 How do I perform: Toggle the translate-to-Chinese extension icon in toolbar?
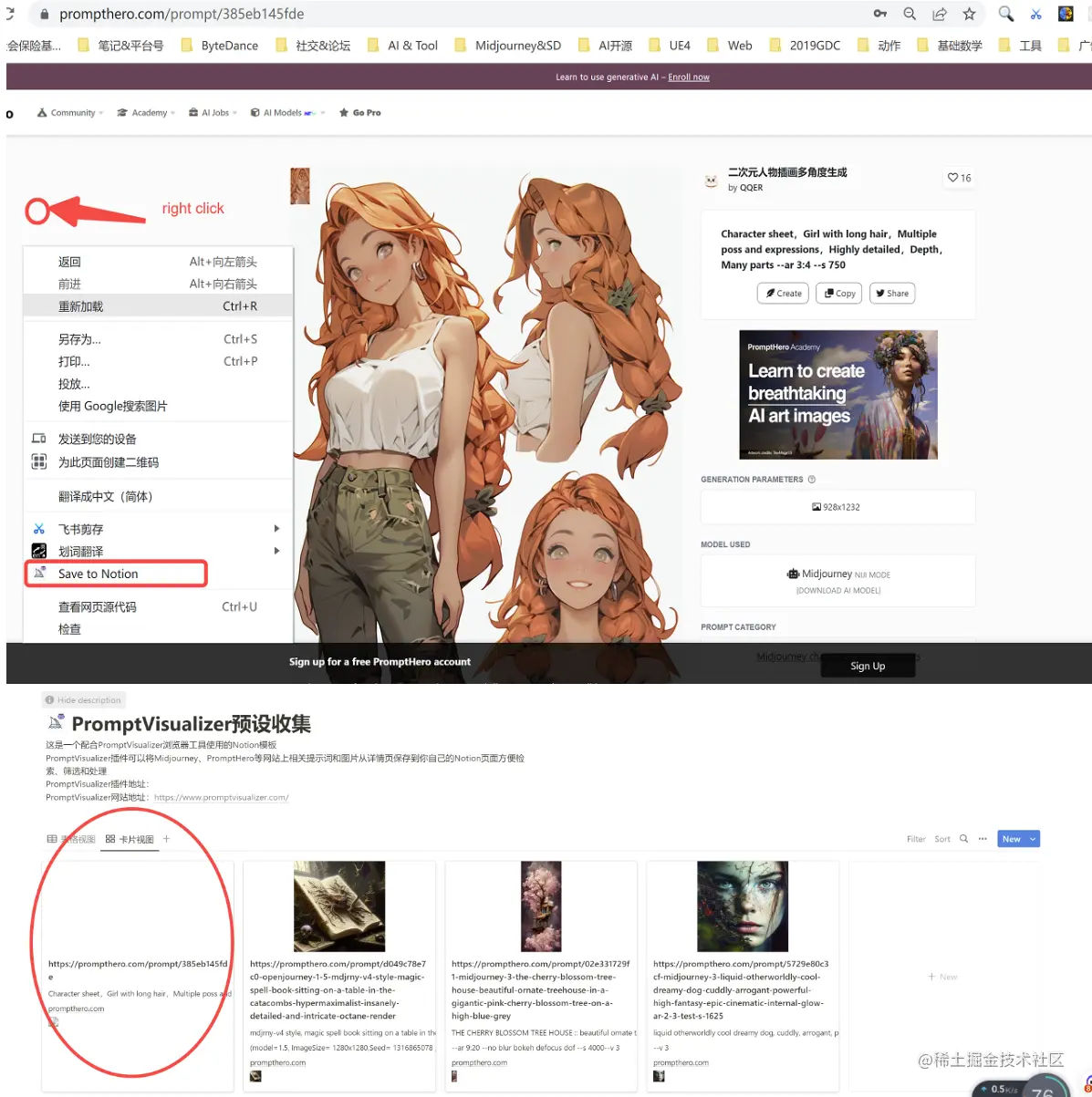1065,14
